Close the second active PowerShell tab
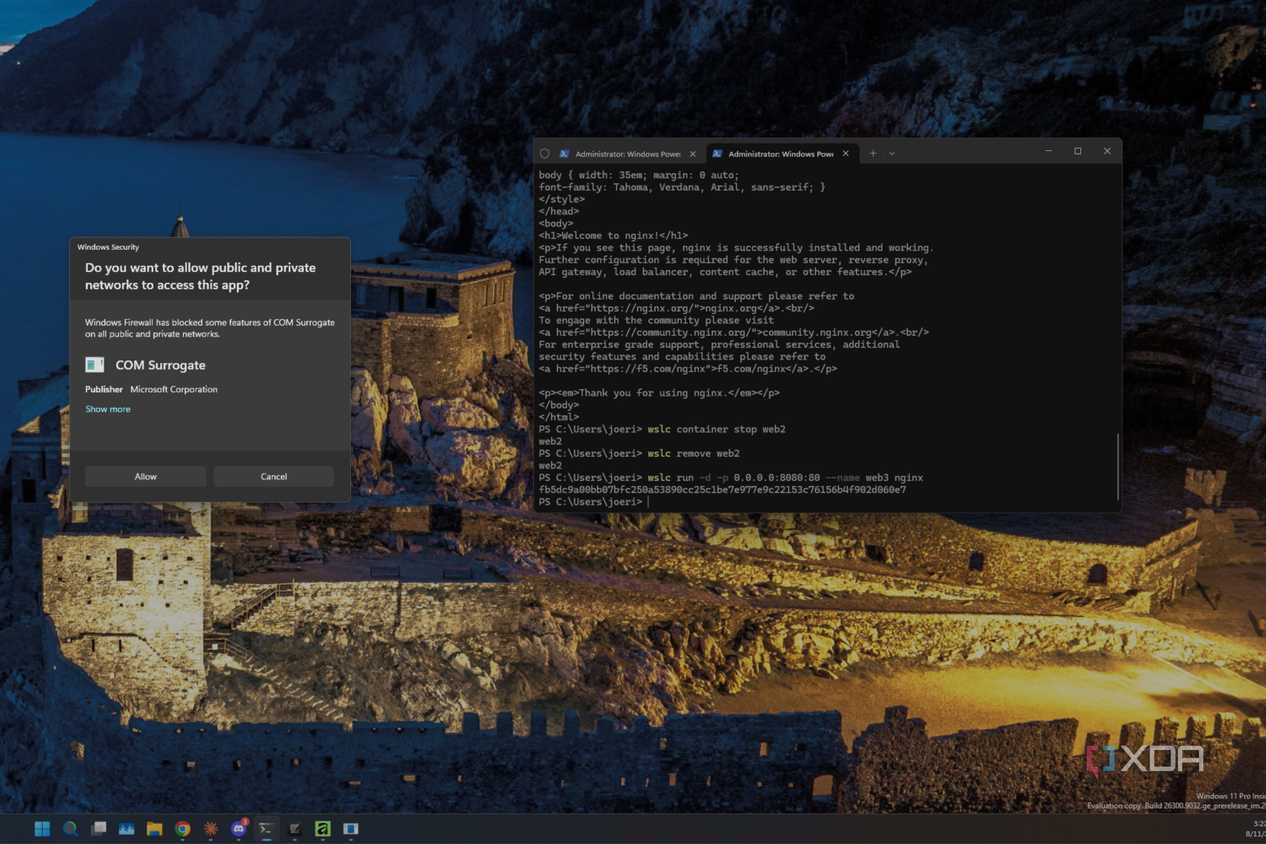 tap(846, 154)
